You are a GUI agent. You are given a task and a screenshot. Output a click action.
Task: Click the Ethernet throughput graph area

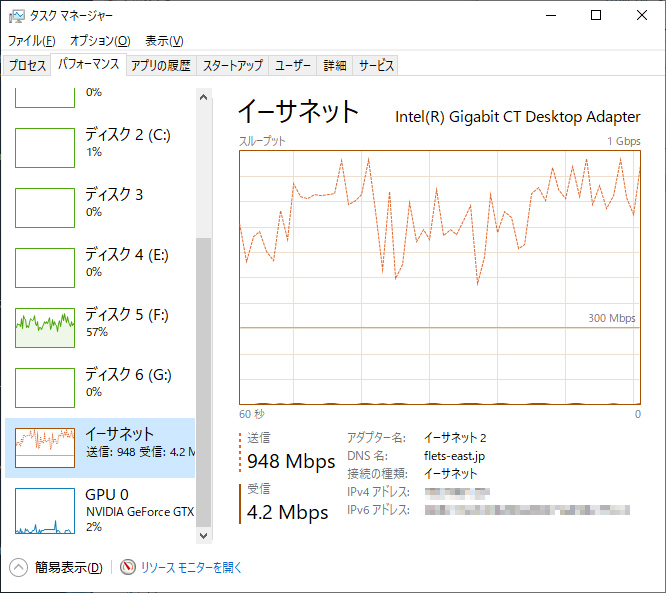pyautogui.click(x=440, y=277)
